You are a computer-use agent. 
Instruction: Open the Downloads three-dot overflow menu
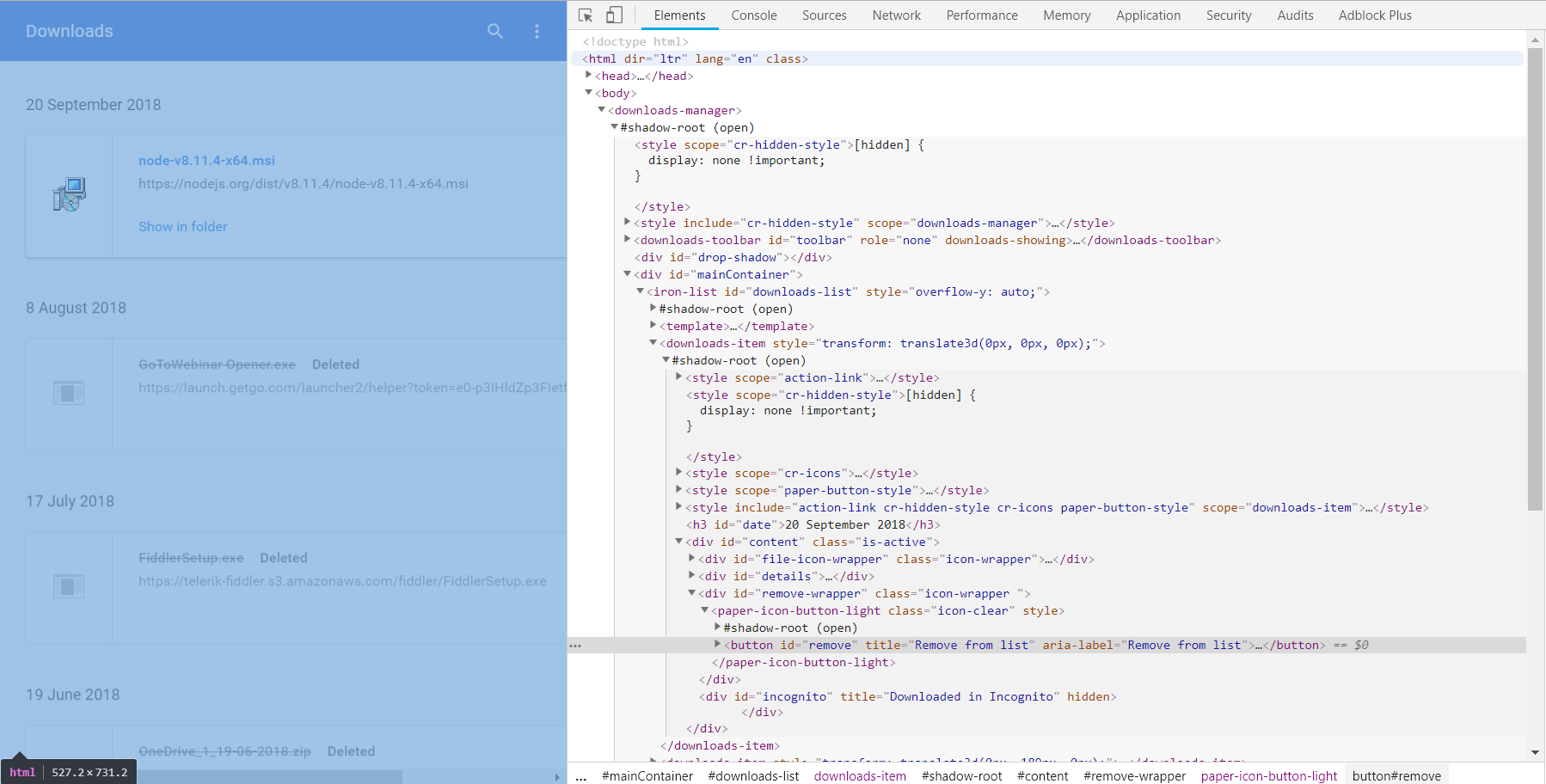[x=537, y=31]
